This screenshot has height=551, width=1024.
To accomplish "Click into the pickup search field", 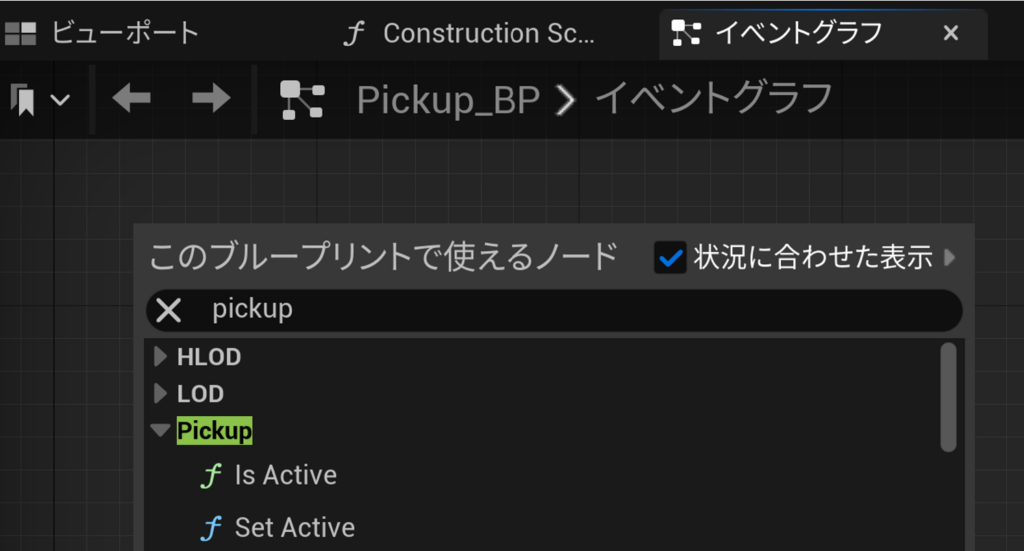I will click(x=554, y=310).
